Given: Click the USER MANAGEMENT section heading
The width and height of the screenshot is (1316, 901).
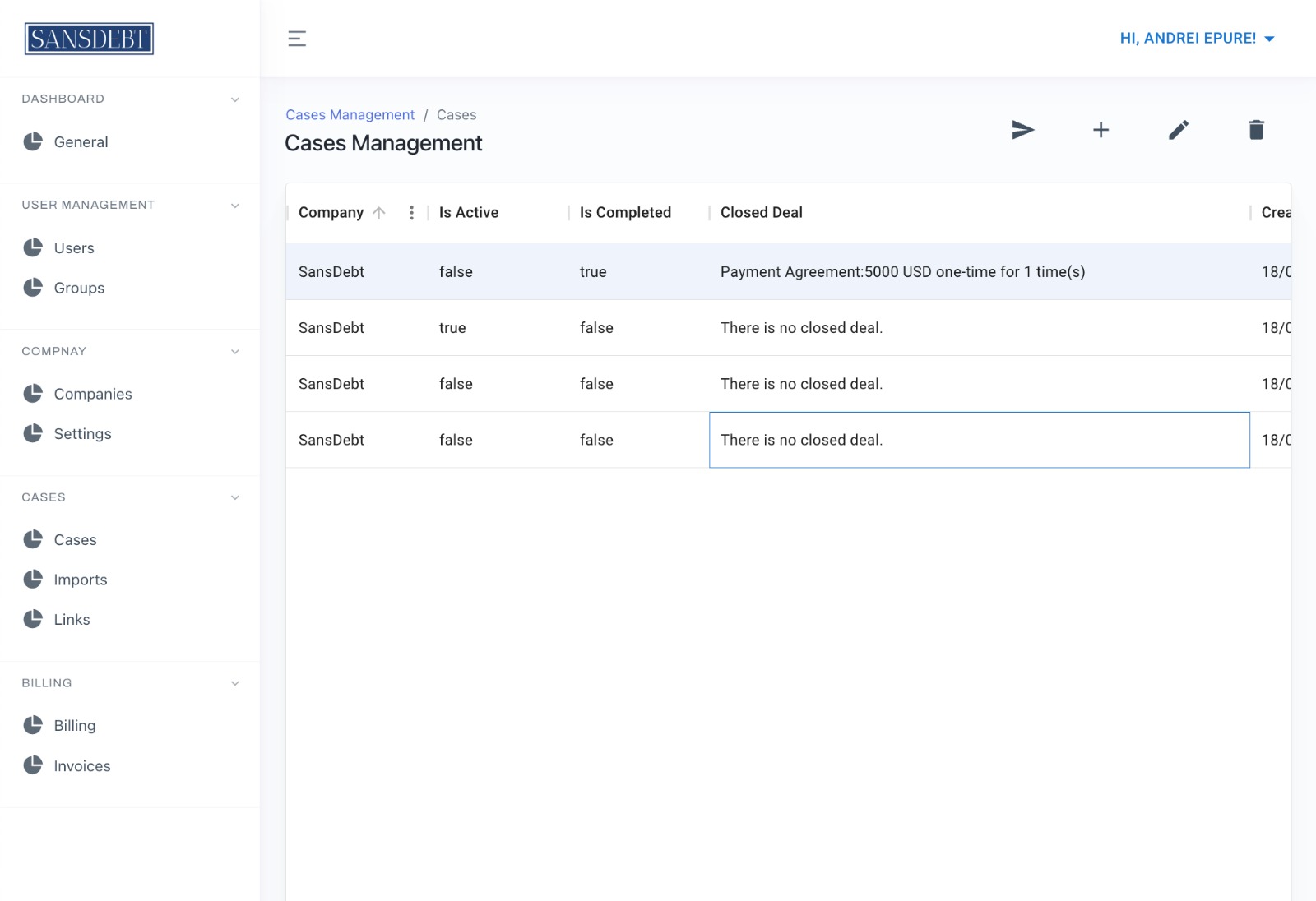Looking at the screenshot, I should tap(88, 206).
